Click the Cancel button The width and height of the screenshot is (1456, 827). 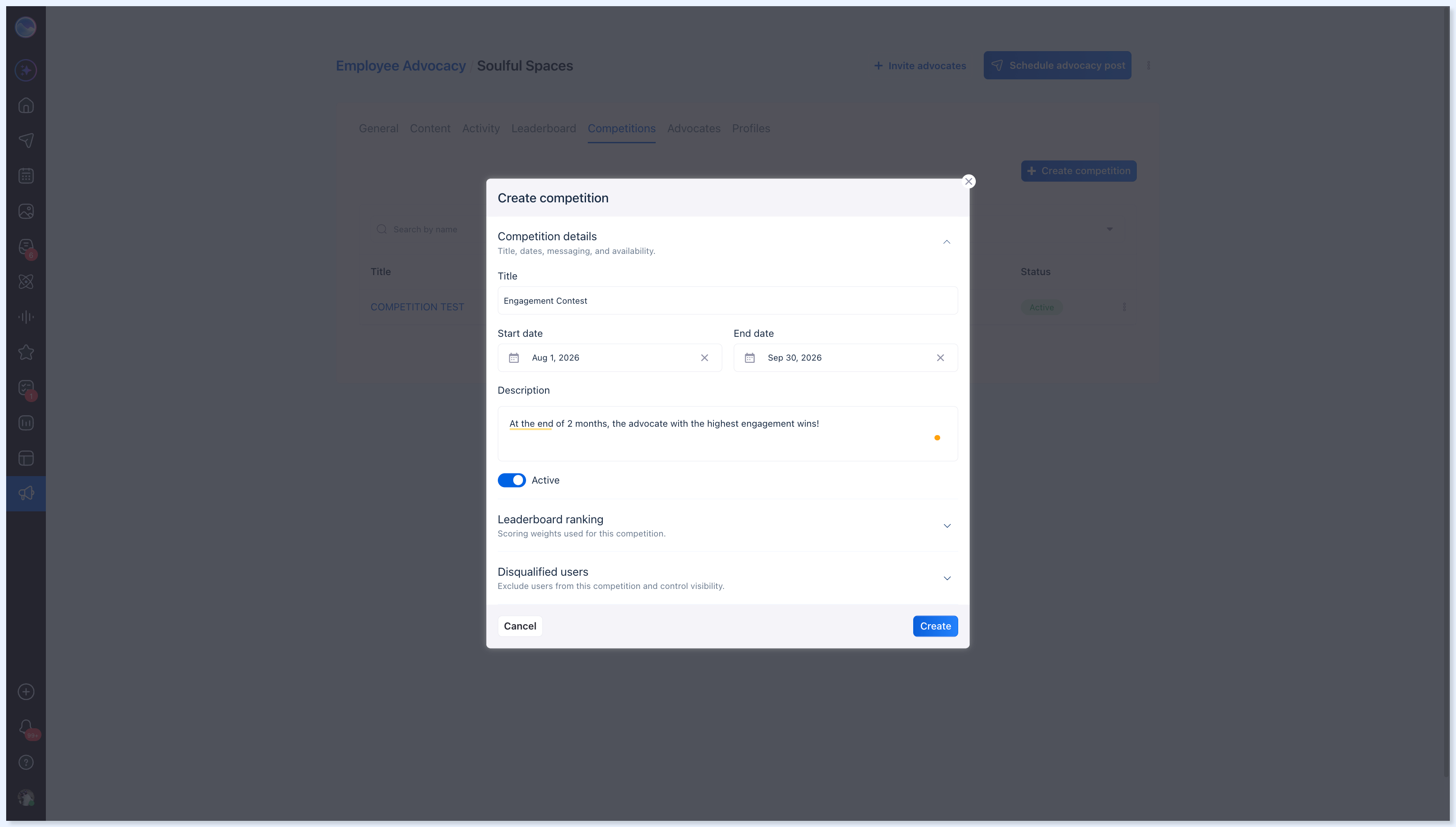point(520,626)
